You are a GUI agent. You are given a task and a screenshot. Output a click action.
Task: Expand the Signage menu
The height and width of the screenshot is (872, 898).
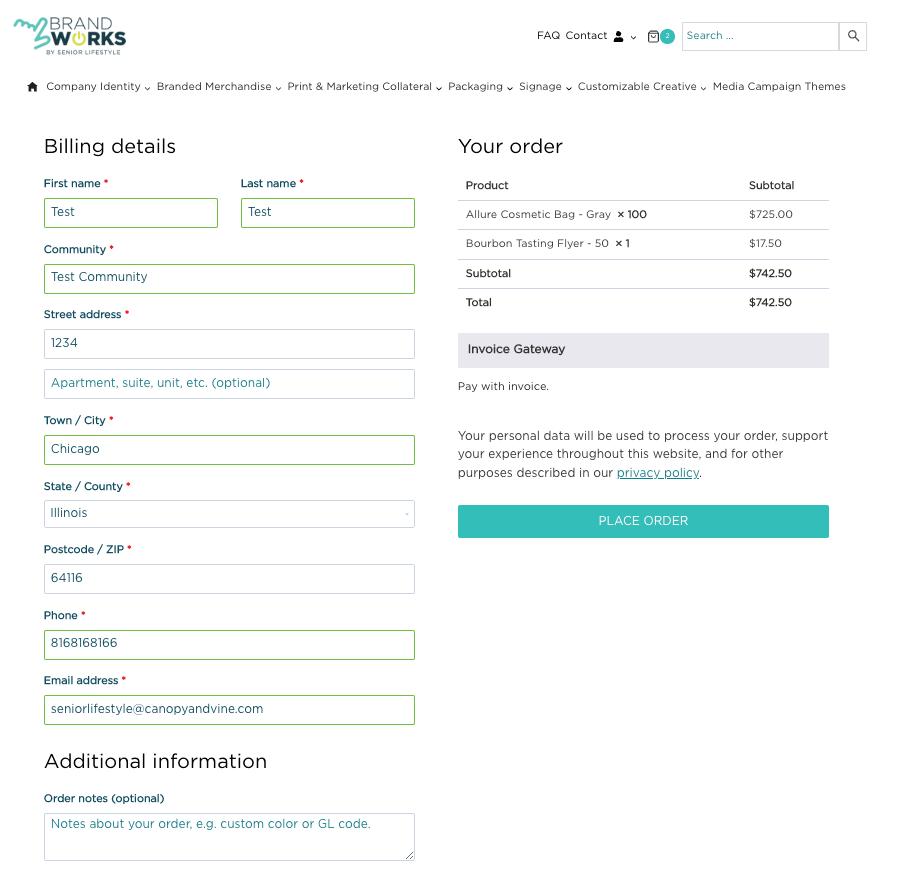545,86
